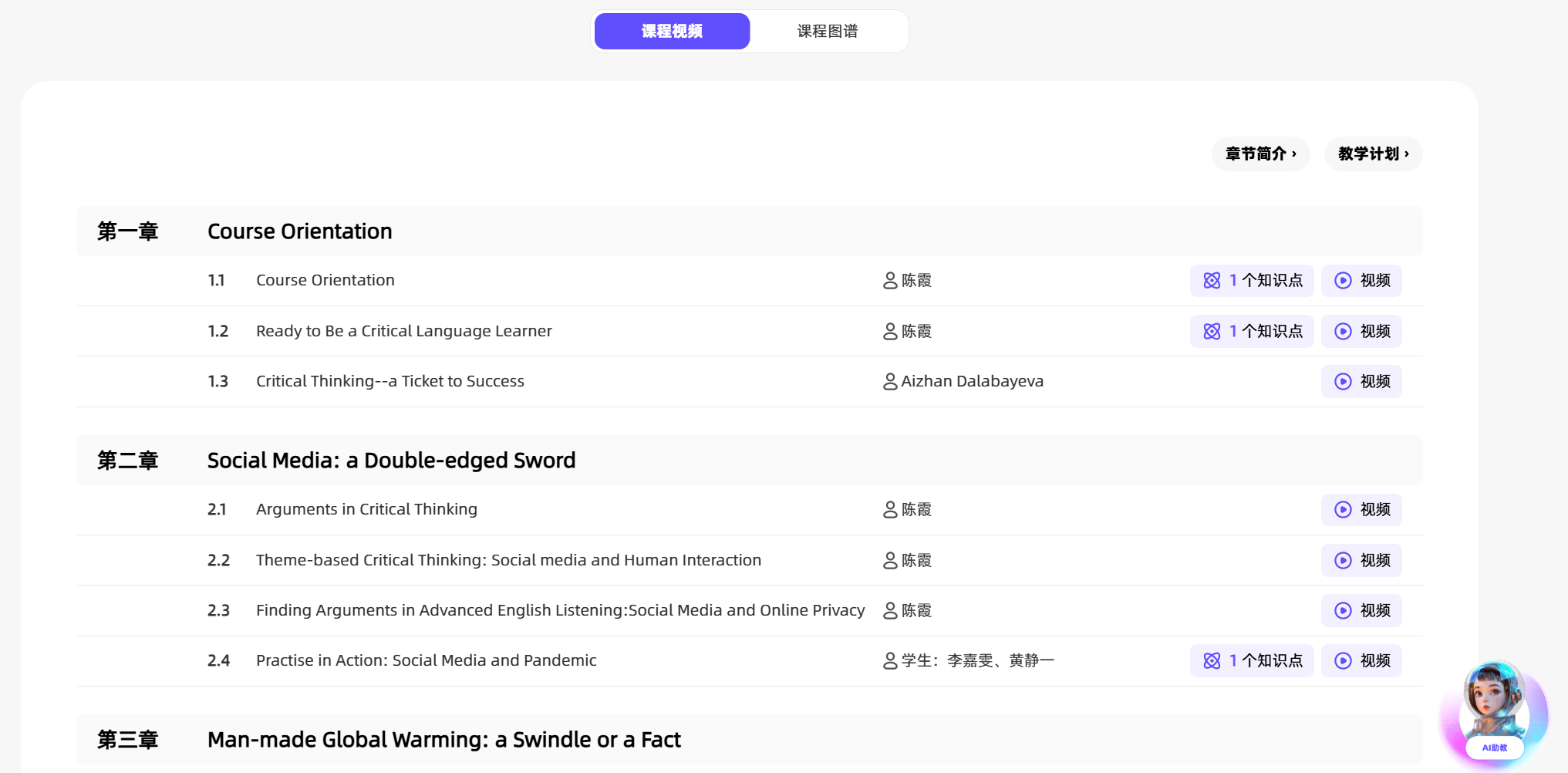
Task: Open knowledge point for lesson 1.2
Action: pyautogui.click(x=1251, y=332)
